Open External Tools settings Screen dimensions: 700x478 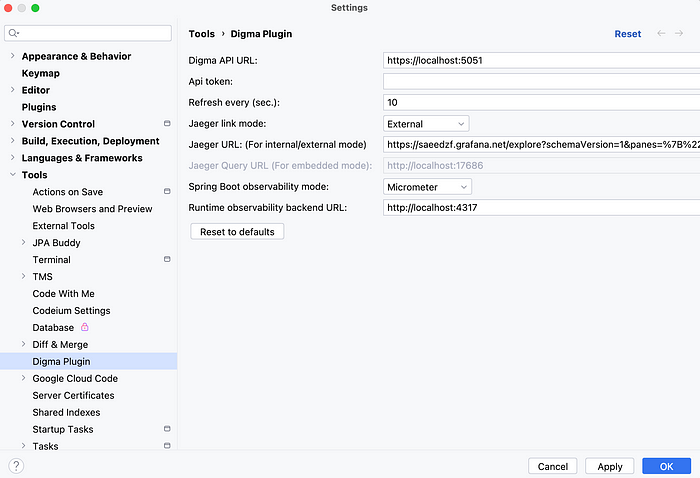point(63,226)
